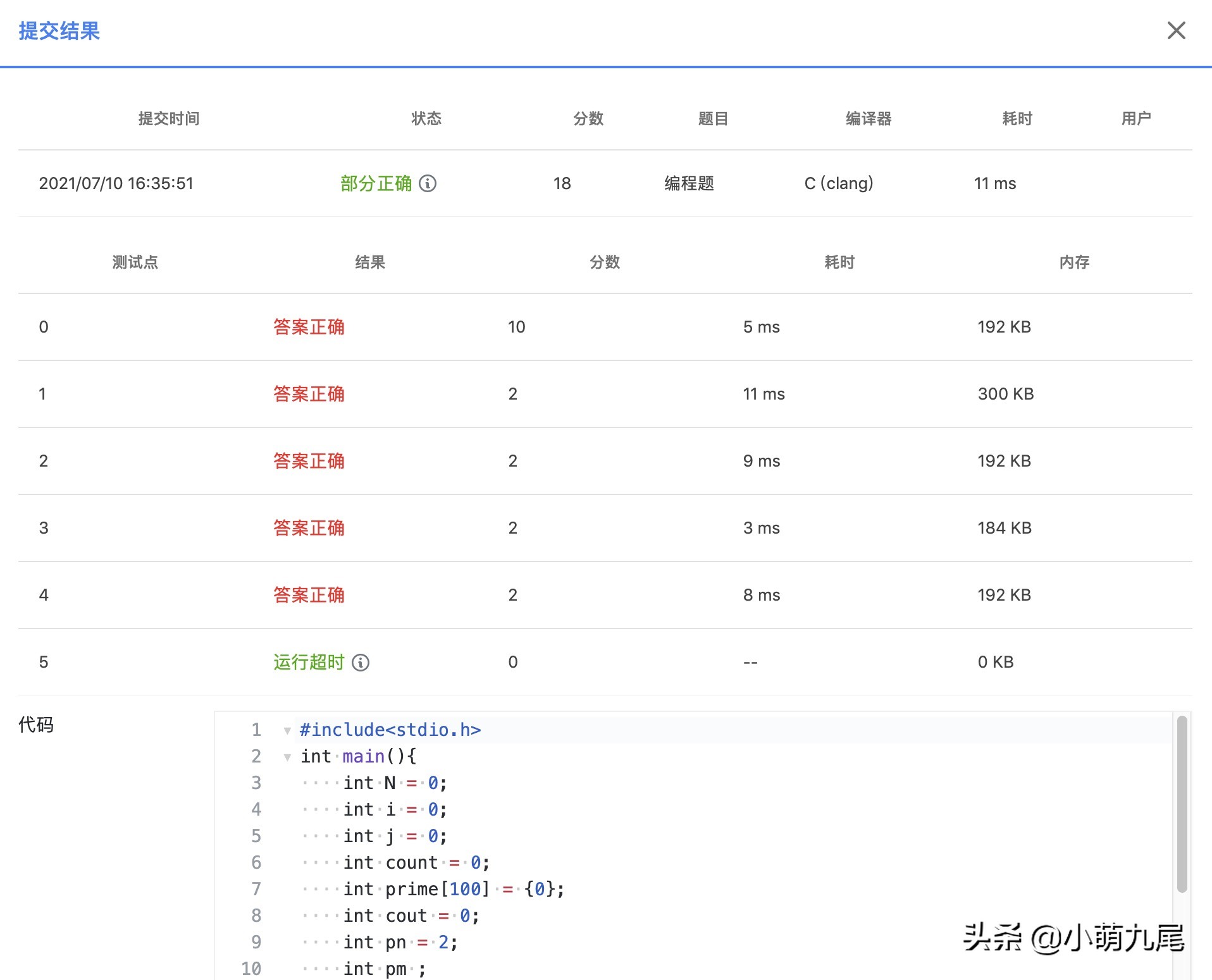Screen dimensions: 1212x980
Task: Click the 状态 column header
Action: pos(426,118)
